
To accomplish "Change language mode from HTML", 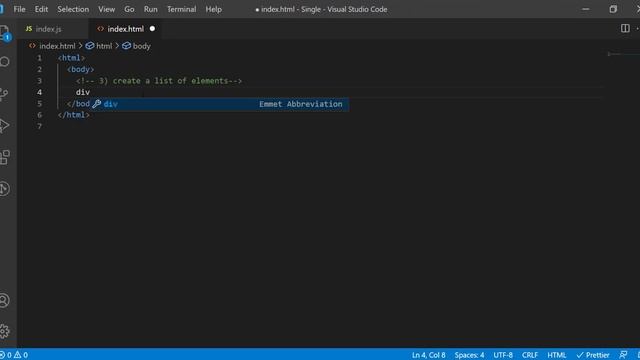I will tap(556, 355).
